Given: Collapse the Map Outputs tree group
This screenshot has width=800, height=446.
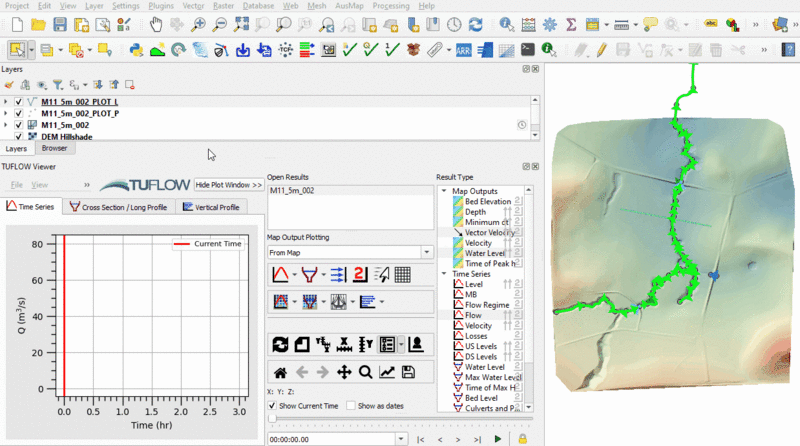Looking at the screenshot, I should point(445,191).
